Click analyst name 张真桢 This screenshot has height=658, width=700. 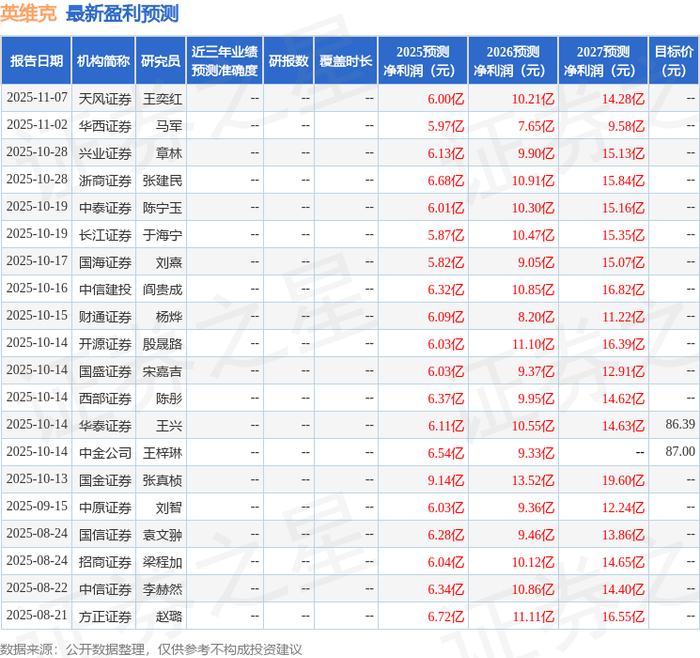point(162,480)
